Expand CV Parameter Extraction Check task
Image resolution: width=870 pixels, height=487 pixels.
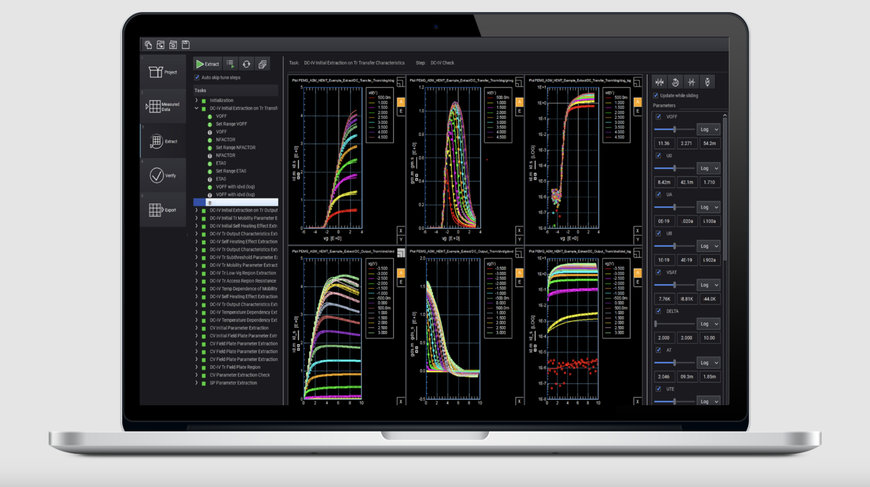196,375
